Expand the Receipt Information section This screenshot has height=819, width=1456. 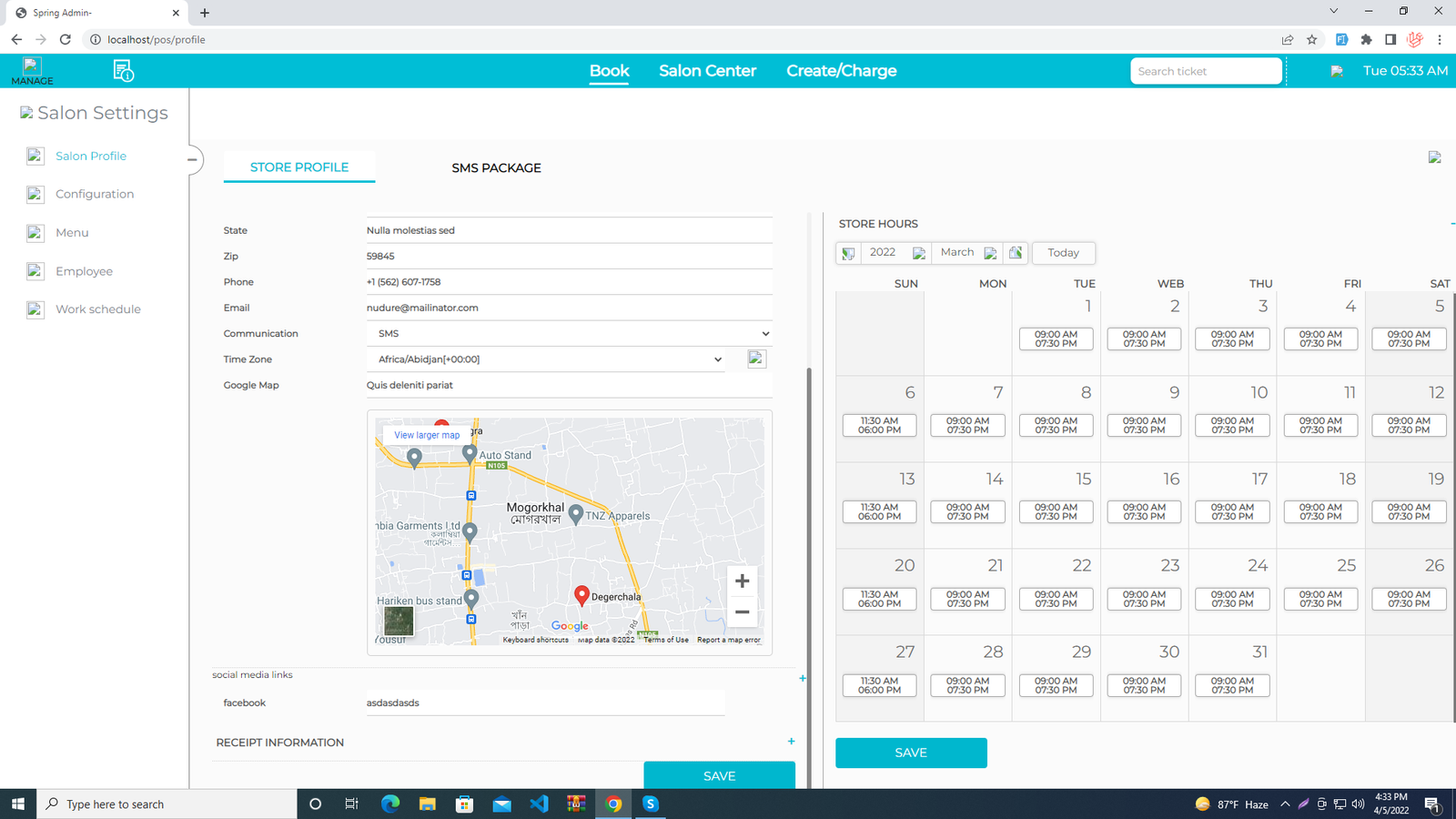(x=791, y=742)
